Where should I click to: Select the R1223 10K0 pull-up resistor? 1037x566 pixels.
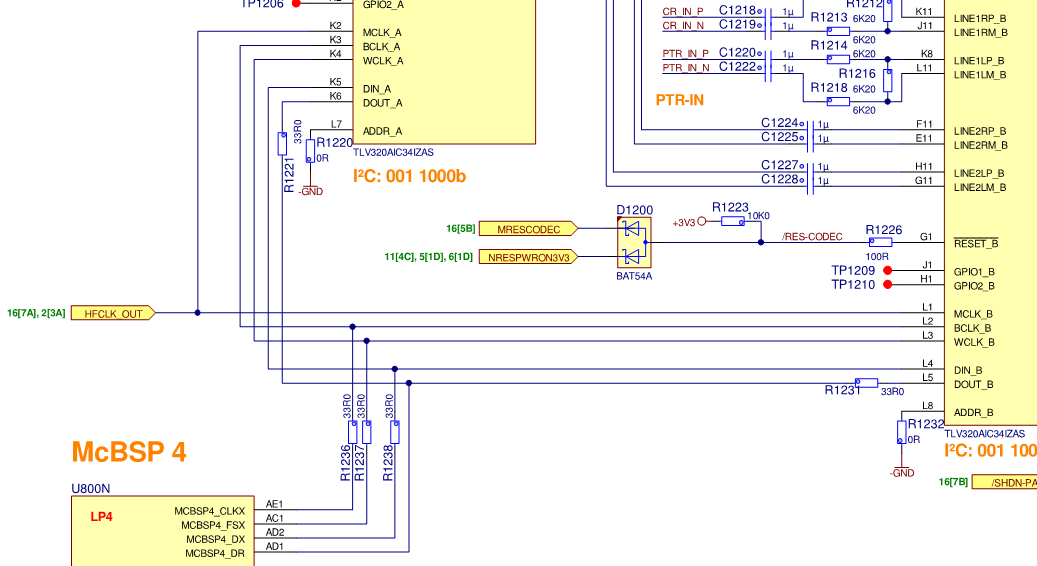(x=733, y=222)
